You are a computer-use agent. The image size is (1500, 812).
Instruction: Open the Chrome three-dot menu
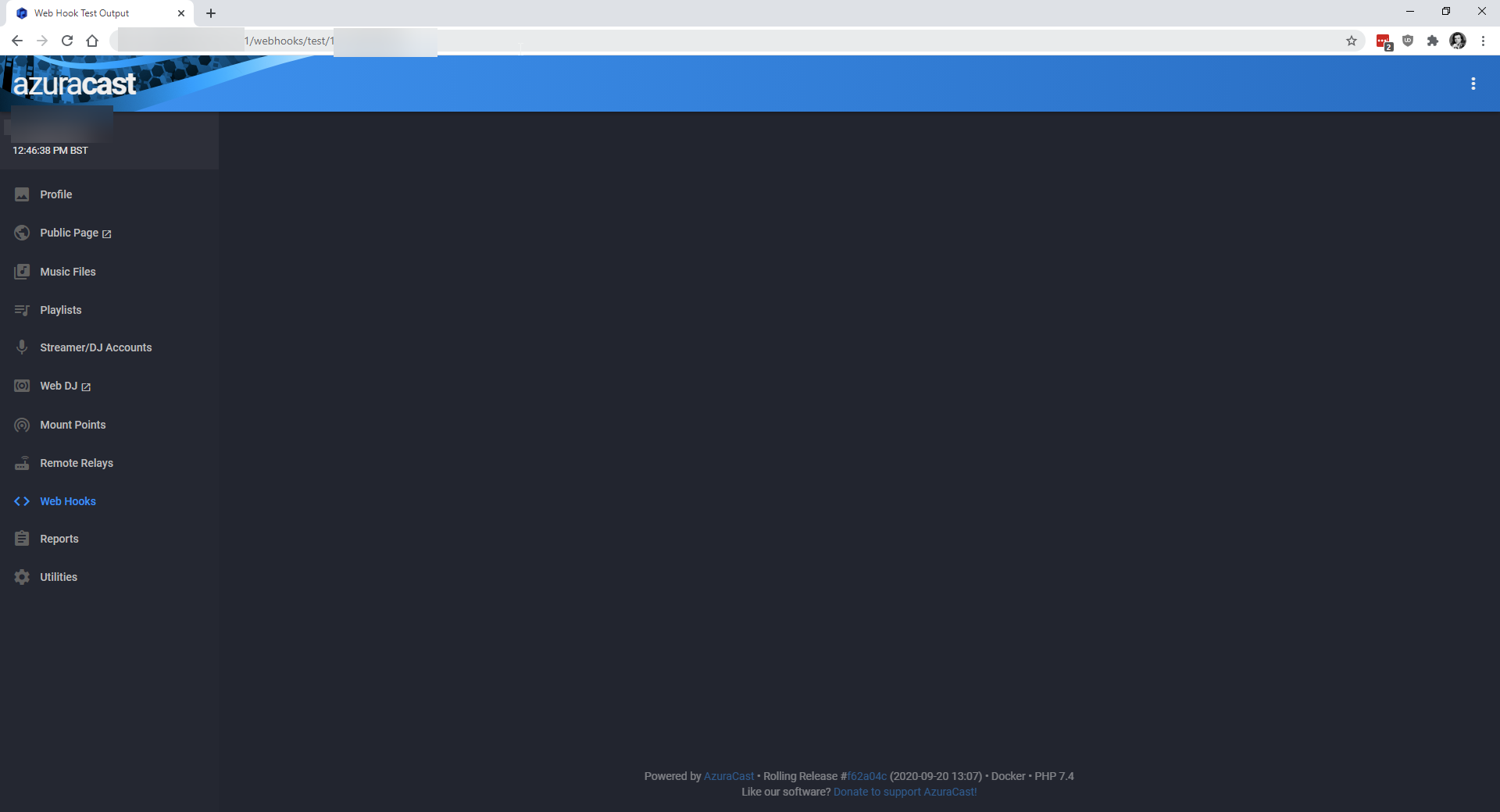tap(1483, 41)
